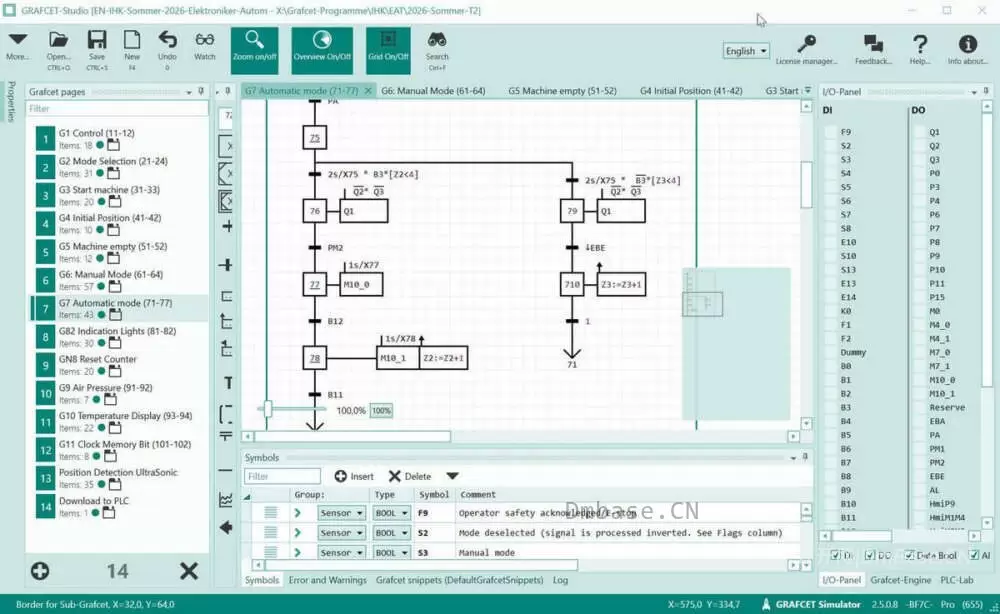This screenshot has width=1000, height=614.
Task: Adjust the canvas zoom slider handle
Action: pos(268,409)
